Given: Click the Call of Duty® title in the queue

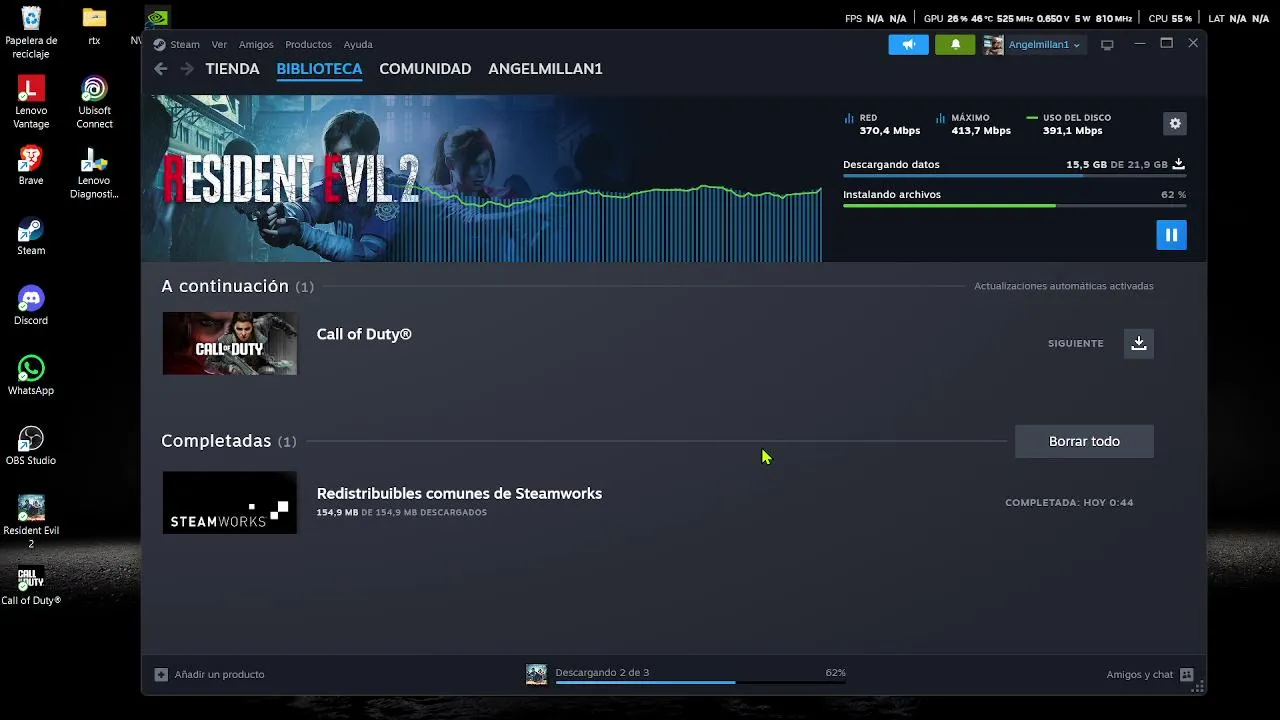Looking at the screenshot, I should tap(364, 334).
